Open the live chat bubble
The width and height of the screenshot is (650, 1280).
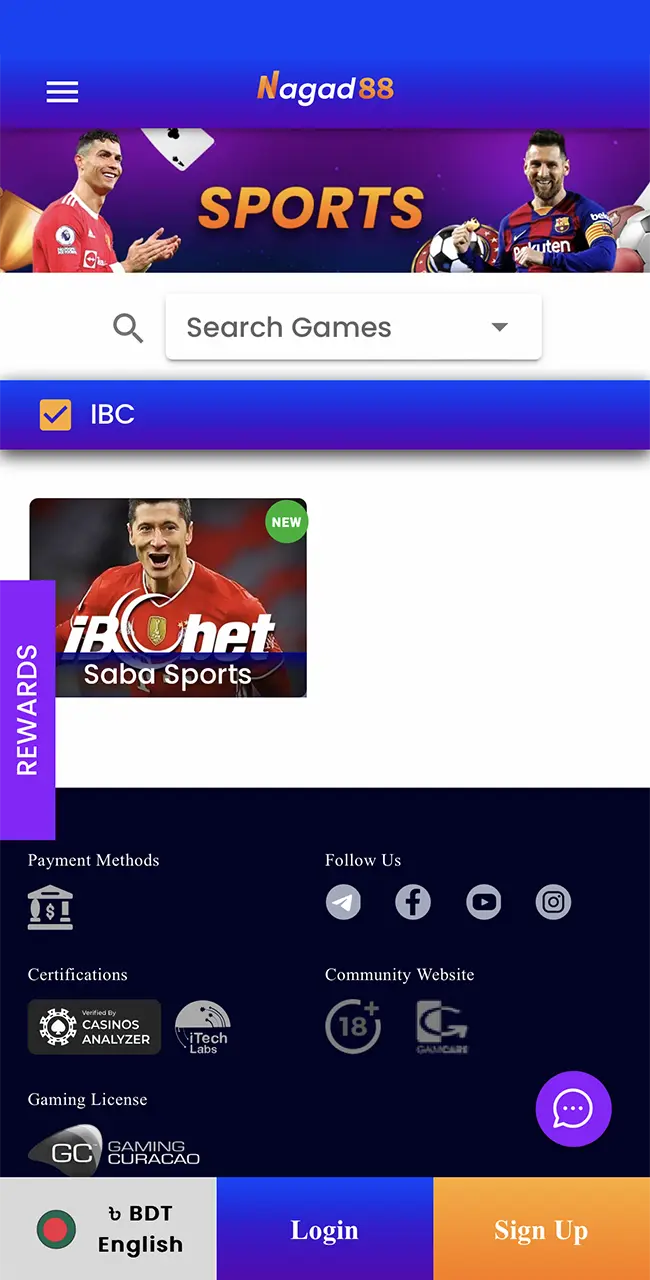pos(573,1109)
